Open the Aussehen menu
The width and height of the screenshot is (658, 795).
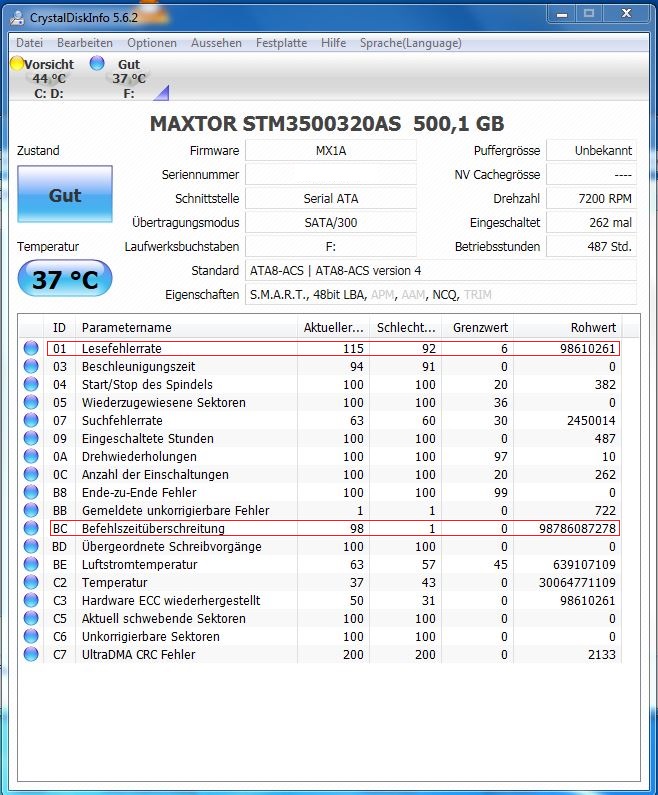(216, 43)
